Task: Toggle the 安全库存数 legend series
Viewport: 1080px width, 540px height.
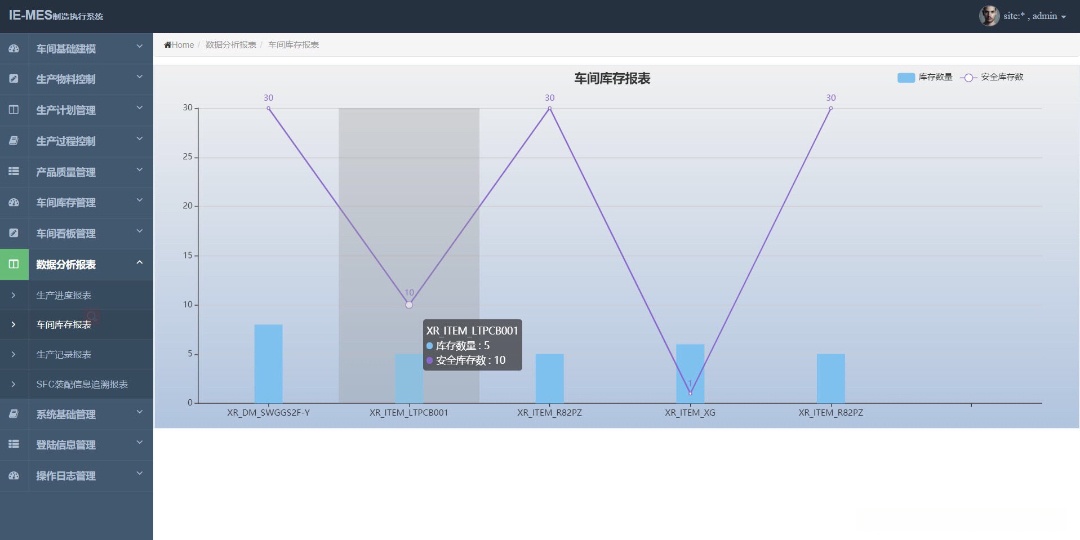Action: 992,77
